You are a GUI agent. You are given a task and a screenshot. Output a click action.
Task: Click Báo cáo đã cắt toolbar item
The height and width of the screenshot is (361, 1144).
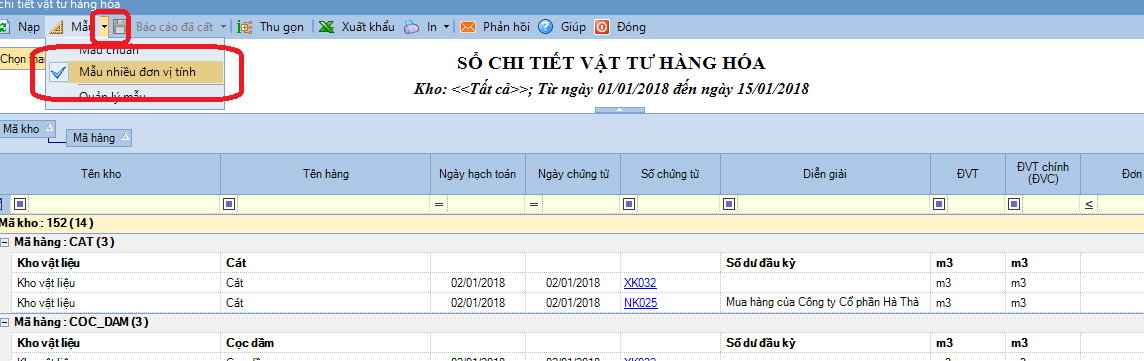[x=174, y=27]
